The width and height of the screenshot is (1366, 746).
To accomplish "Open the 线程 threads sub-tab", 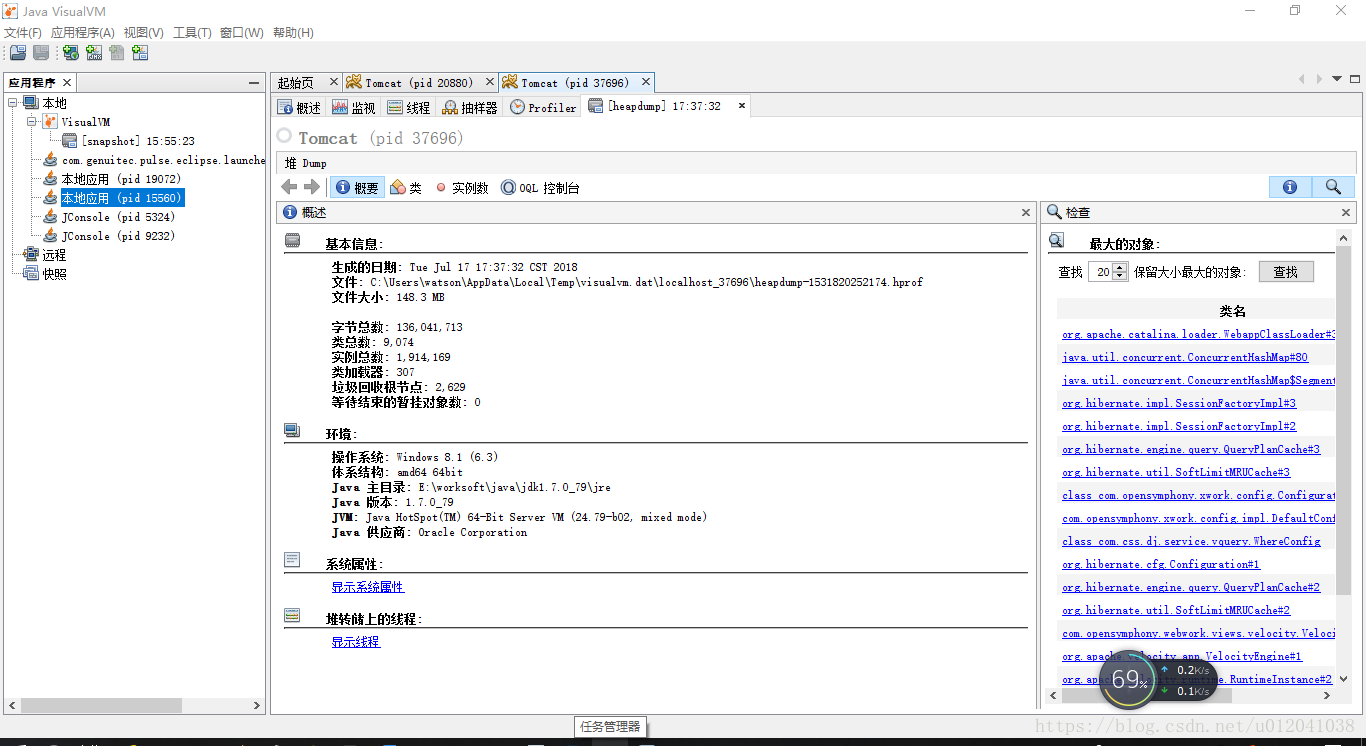I will coord(409,107).
